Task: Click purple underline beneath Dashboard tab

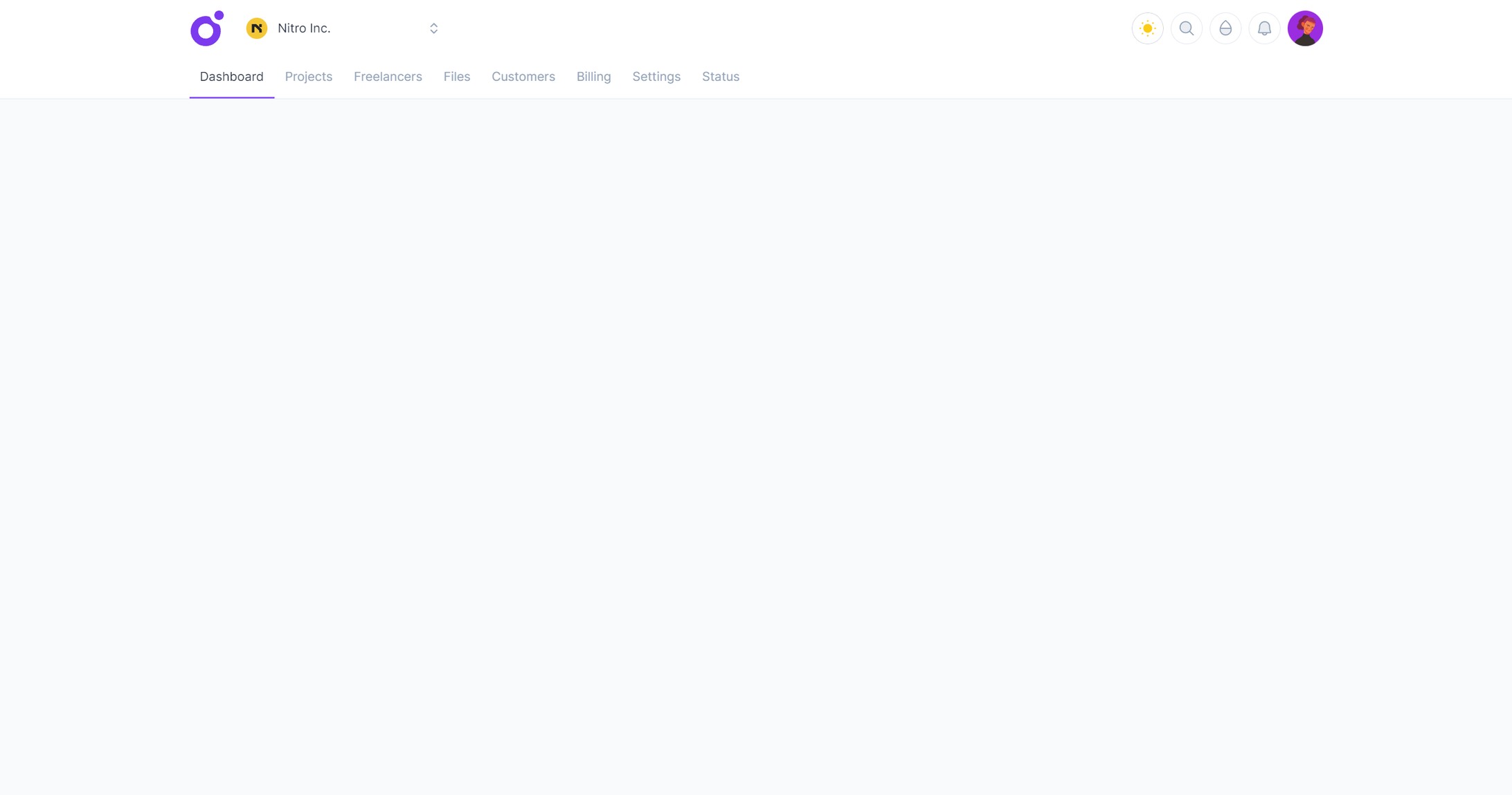Action: [x=231, y=98]
